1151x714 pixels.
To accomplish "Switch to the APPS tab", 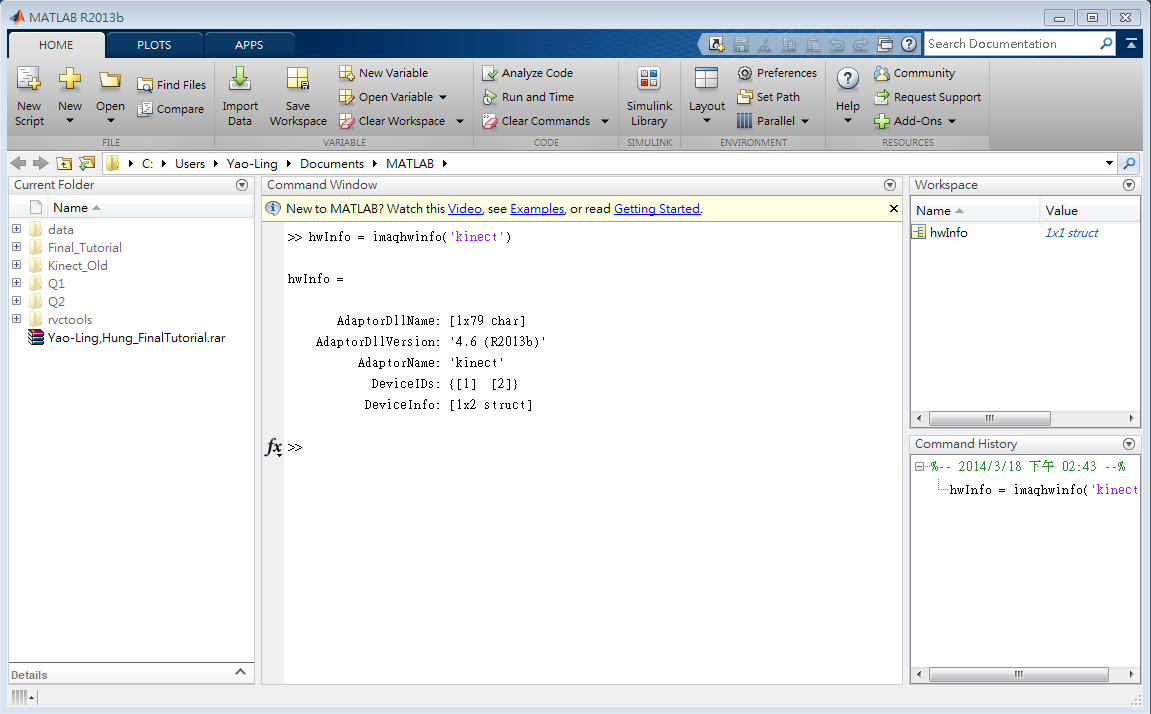I will [249, 44].
